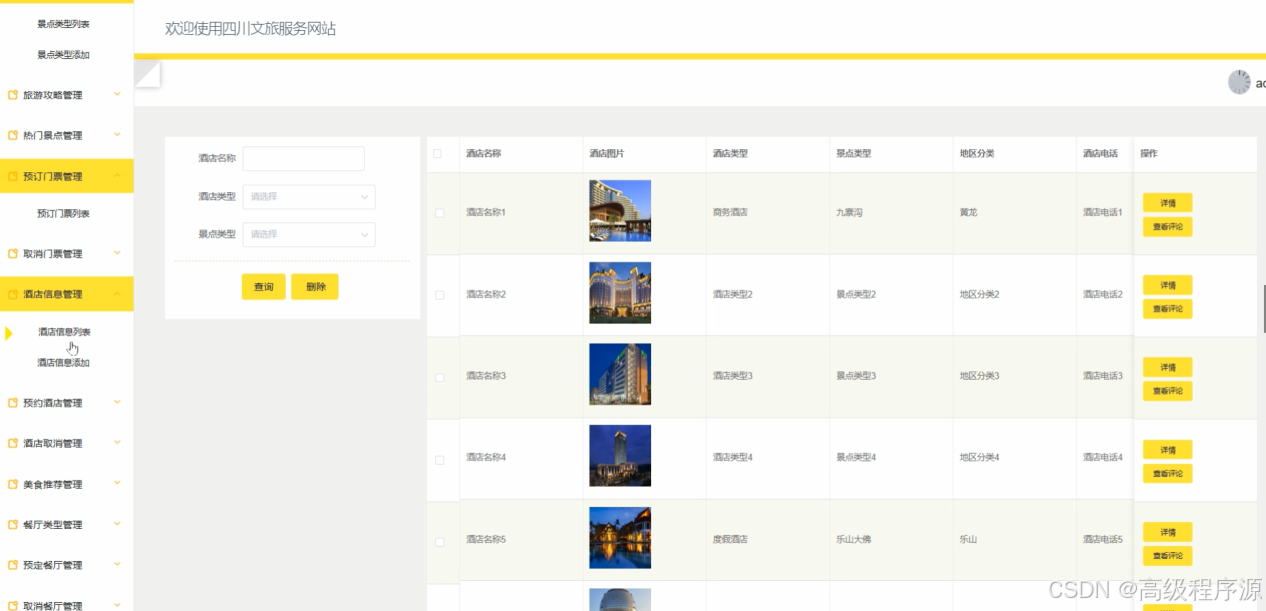The width and height of the screenshot is (1266, 611).
Task: Collapse 预订门票管理 with its chevron
Action: pos(117,175)
